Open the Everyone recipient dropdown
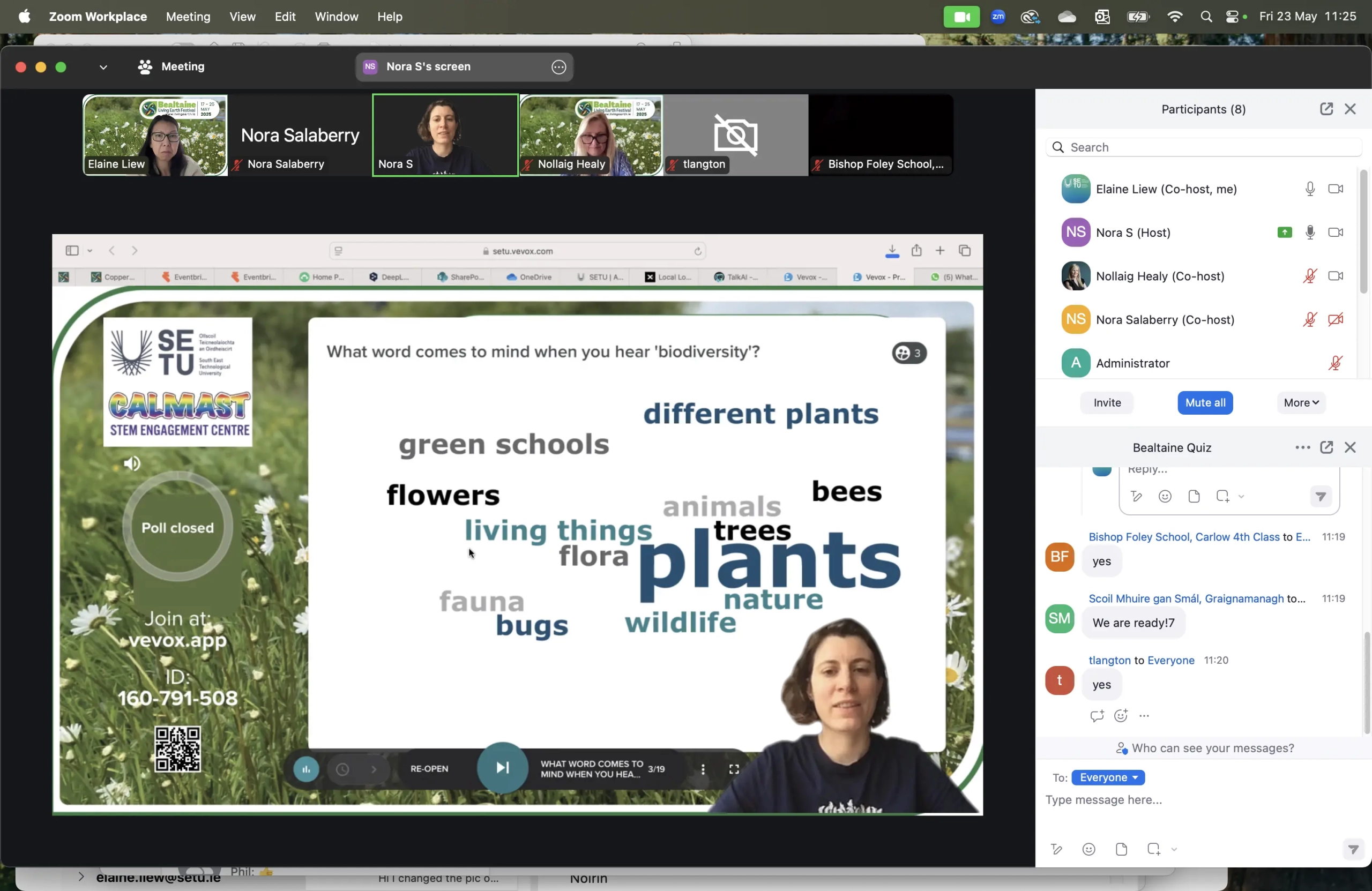The width and height of the screenshot is (1372, 891). click(1107, 777)
